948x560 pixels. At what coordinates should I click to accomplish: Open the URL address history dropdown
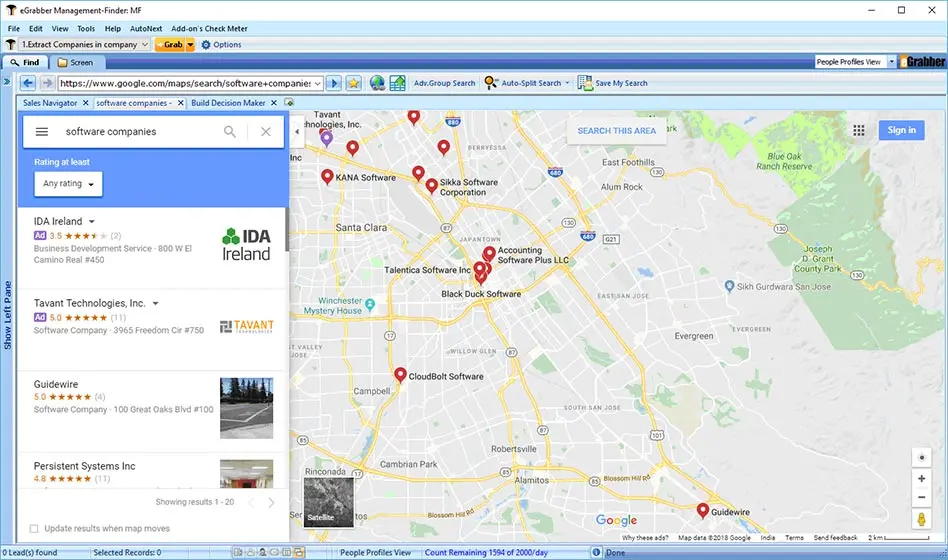[x=318, y=83]
